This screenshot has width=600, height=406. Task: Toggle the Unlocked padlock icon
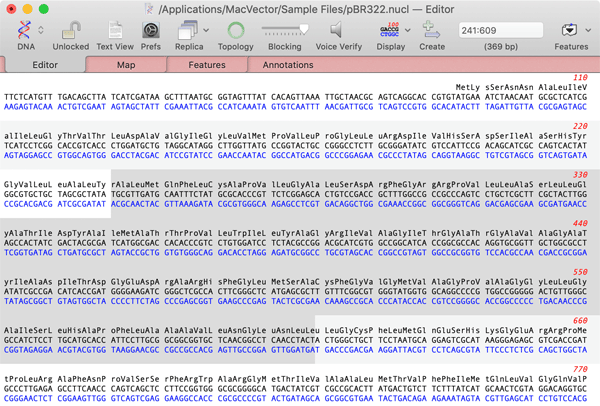(x=71, y=30)
